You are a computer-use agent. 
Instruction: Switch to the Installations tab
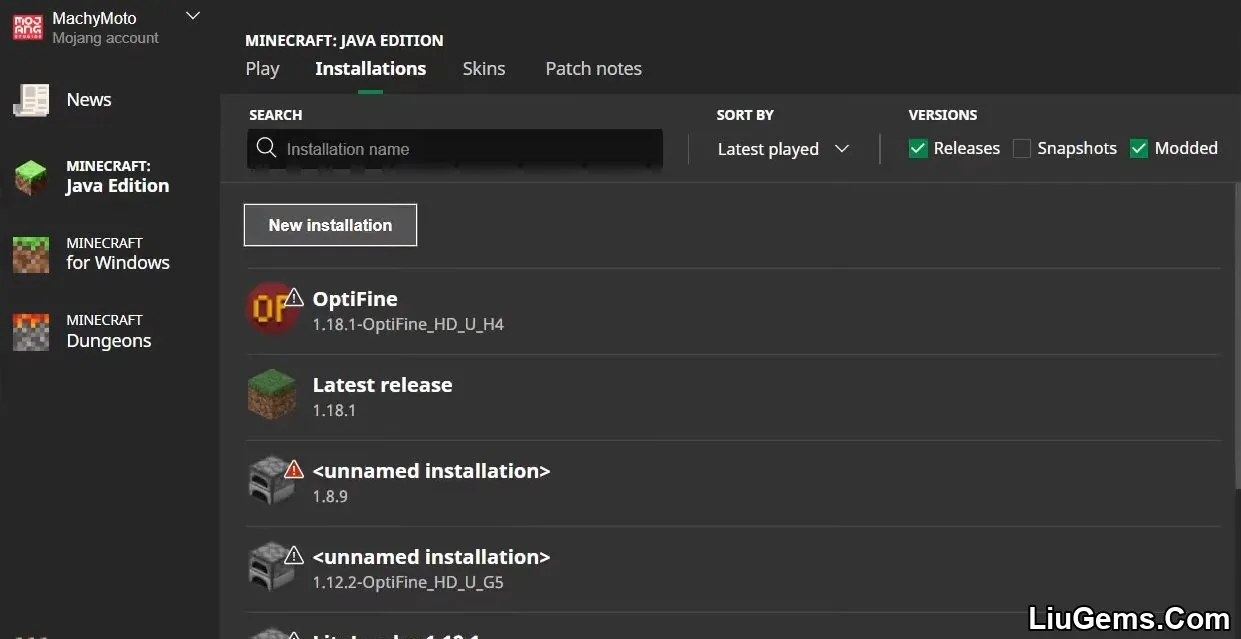pos(370,69)
